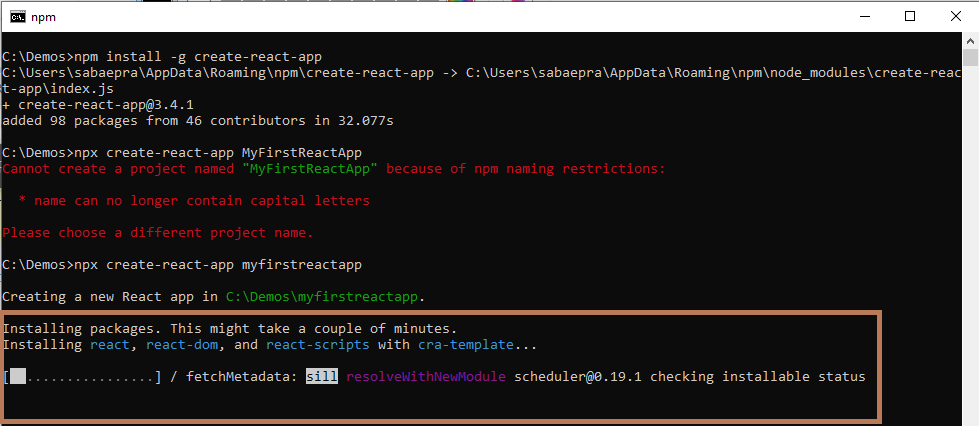Click 'added 98 packages from 46 contributors' line
979x426 pixels.
[x=198, y=121]
